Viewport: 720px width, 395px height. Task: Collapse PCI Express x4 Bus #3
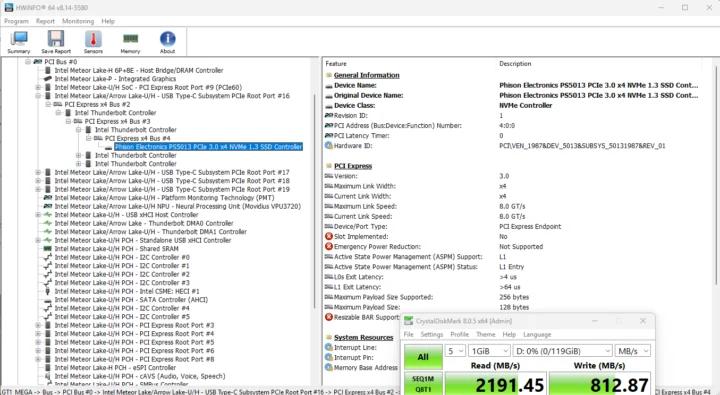68,121
